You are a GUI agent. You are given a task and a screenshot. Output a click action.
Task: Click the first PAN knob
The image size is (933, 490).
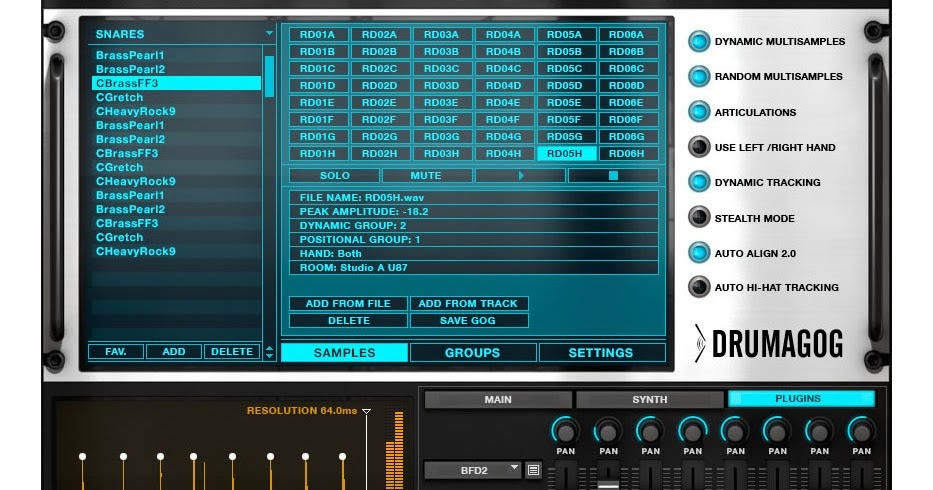(x=565, y=430)
